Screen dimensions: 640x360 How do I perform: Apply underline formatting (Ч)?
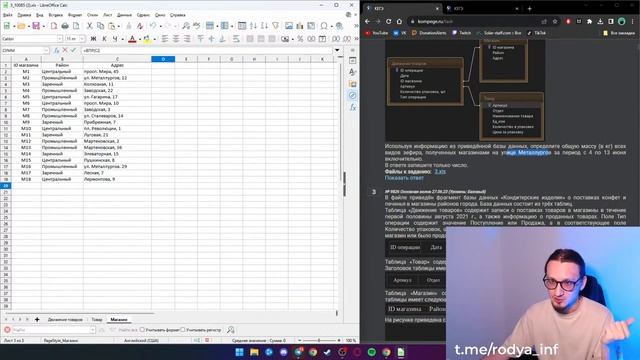[115, 39]
